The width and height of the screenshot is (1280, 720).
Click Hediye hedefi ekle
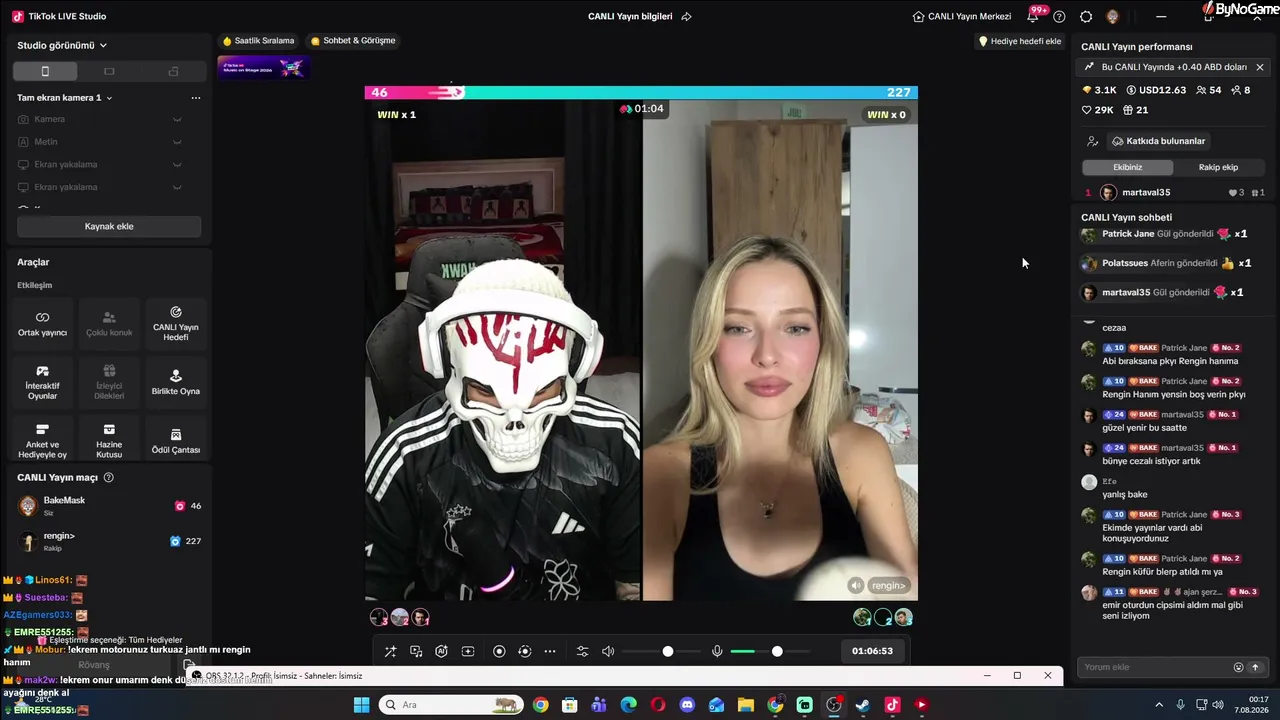[x=1020, y=41]
